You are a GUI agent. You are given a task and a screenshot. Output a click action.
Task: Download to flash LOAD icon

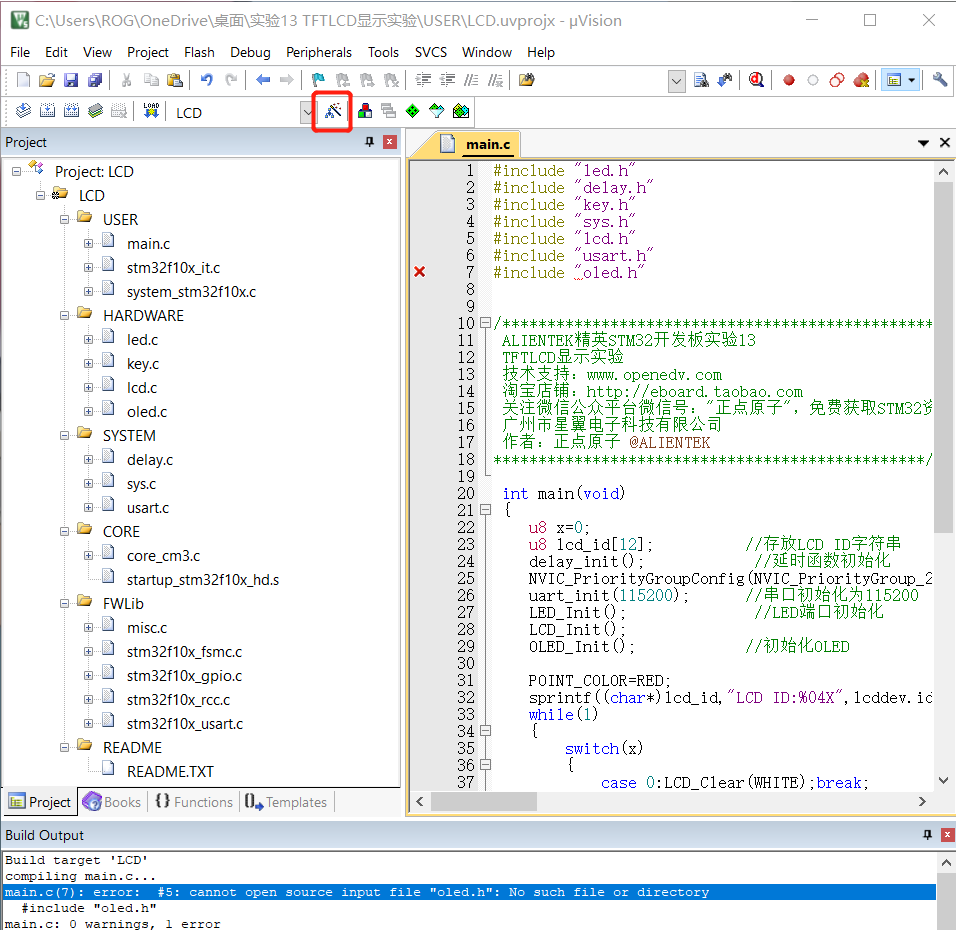pyautogui.click(x=151, y=111)
